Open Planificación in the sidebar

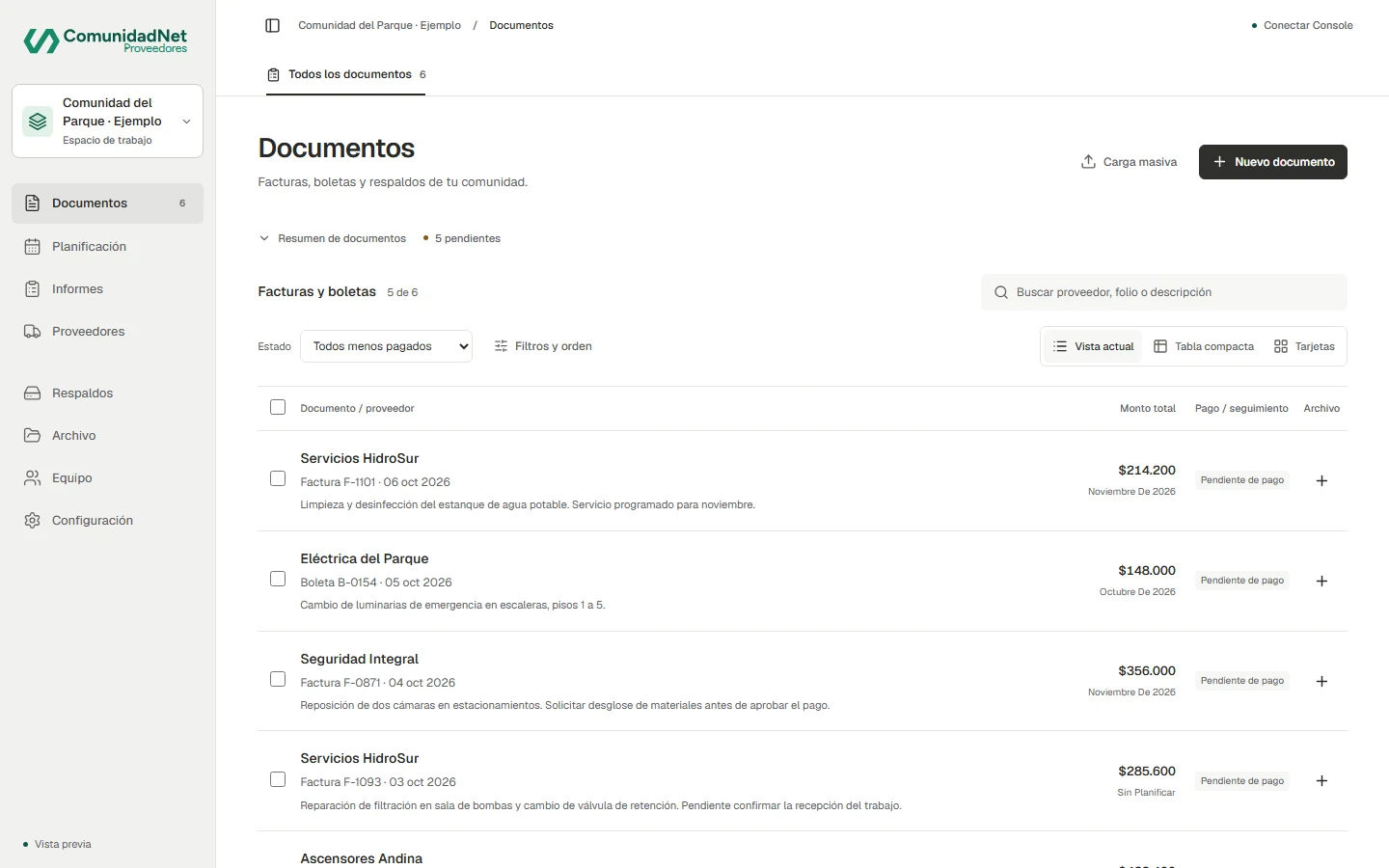click(108, 247)
